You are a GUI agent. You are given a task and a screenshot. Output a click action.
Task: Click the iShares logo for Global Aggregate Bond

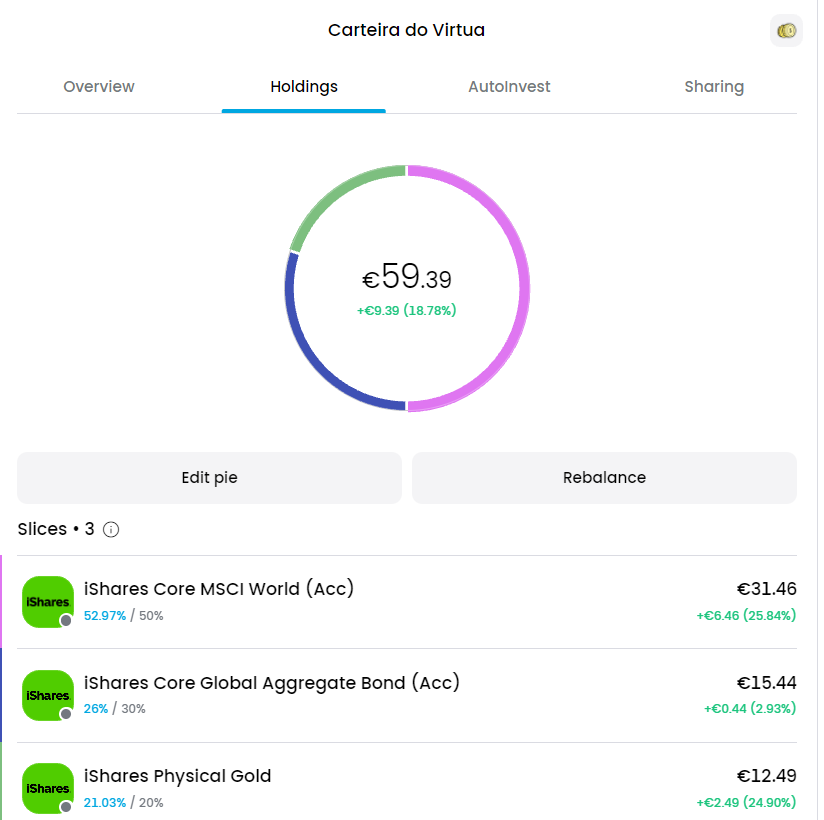[48, 695]
